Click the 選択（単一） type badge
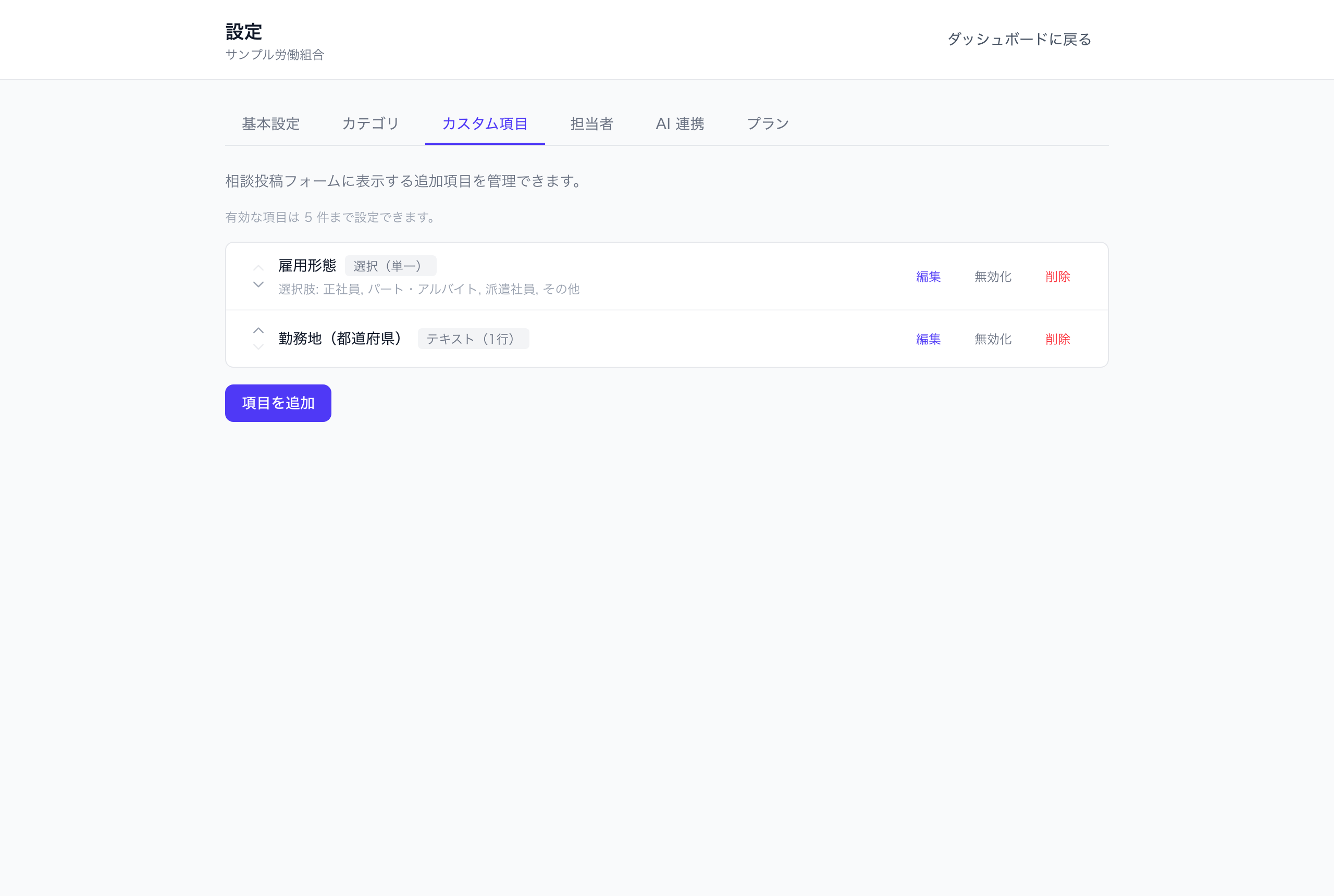 click(x=390, y=266)
